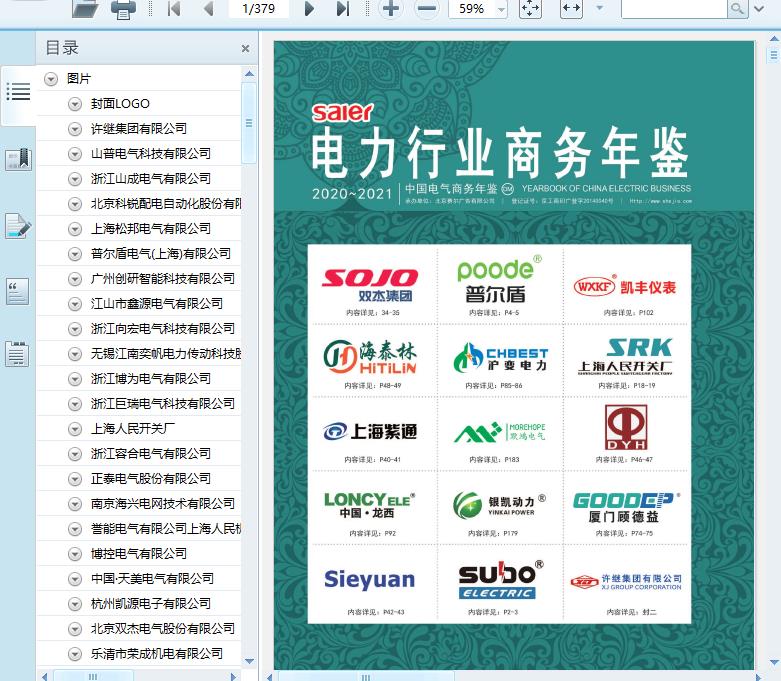The image size is (781, 681).
Task: Select 广州创研智能科技有限公司 entry
Action: [162, 278]
